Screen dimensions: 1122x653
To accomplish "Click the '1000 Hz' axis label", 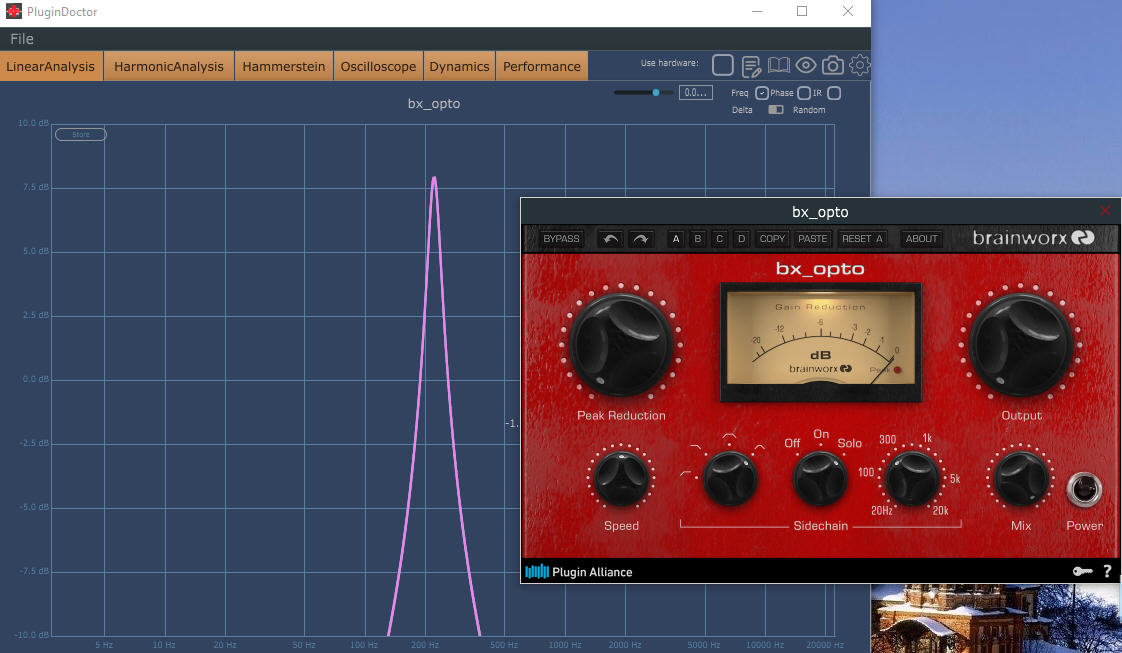I will point(565,645).
